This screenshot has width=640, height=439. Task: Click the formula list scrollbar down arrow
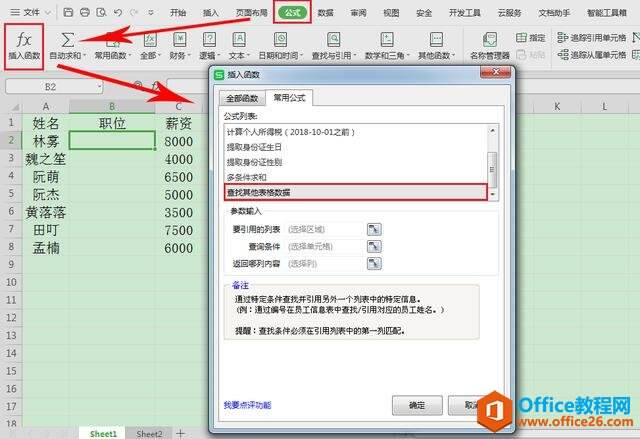point(493,194)
